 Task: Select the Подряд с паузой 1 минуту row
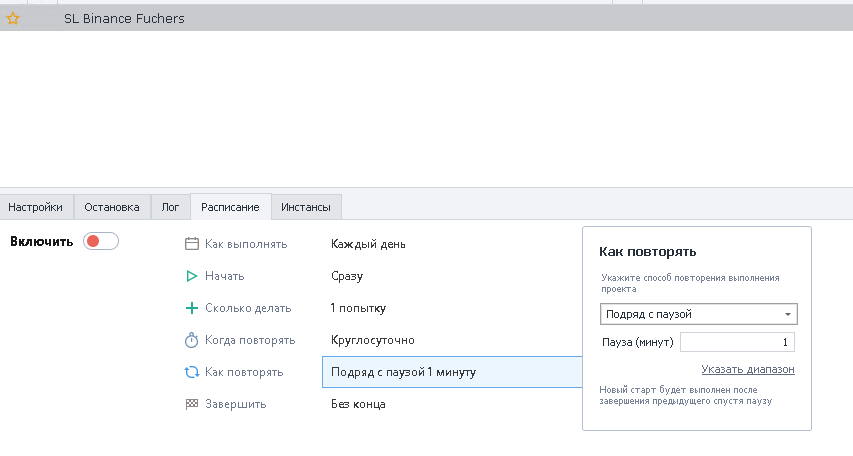click(403, 372)
